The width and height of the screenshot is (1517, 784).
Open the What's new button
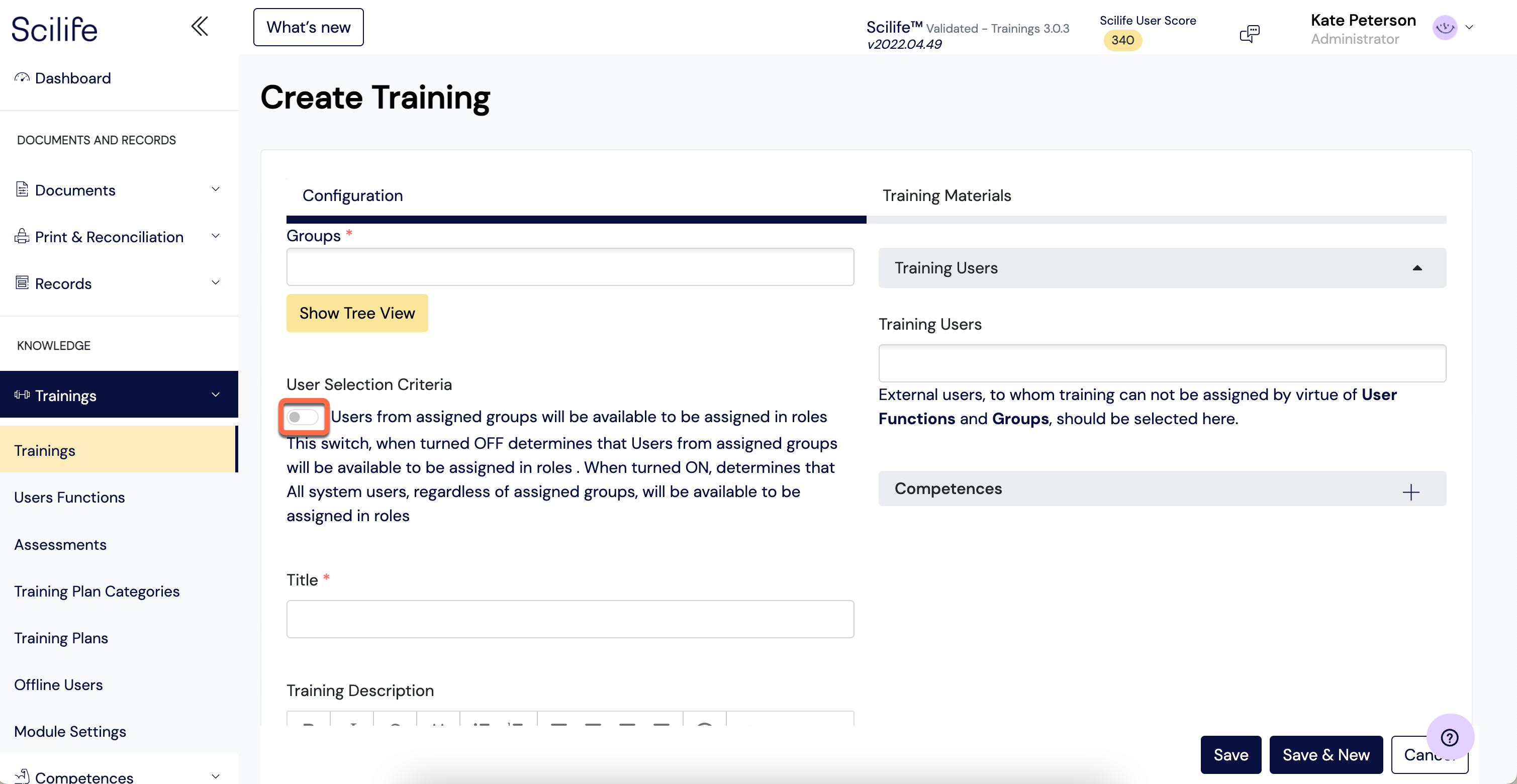click(308, 27)
